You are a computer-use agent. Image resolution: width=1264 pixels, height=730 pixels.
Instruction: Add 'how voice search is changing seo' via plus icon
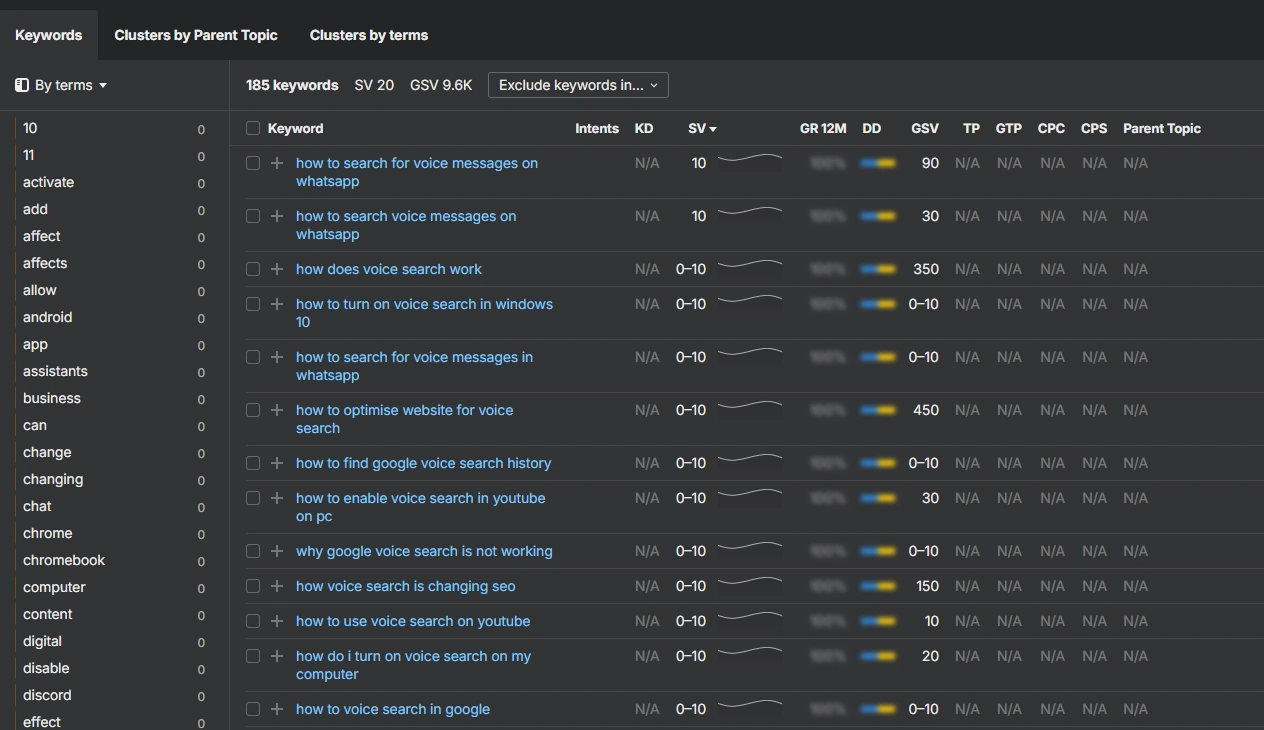[x=277, y=586]
